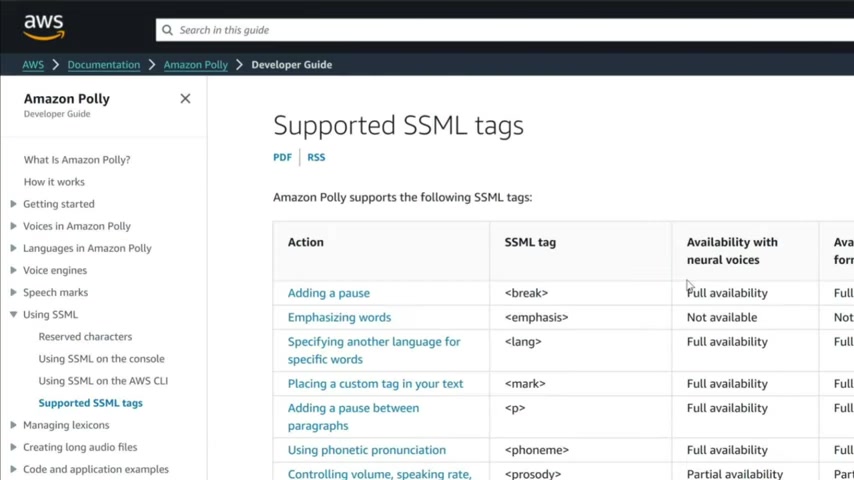The width and height of the screenshot is (854, 480).
Task: Expand the Speech marks section
Action: 14,293
